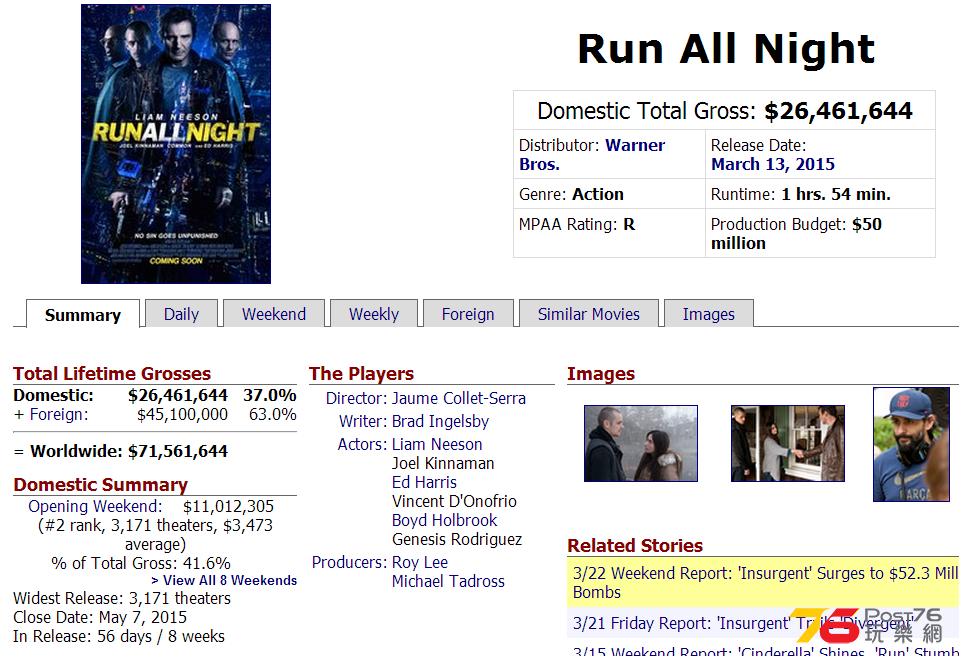
Task: Select the Widest Release 3,171 theaters text
Action: pos(122,599)
